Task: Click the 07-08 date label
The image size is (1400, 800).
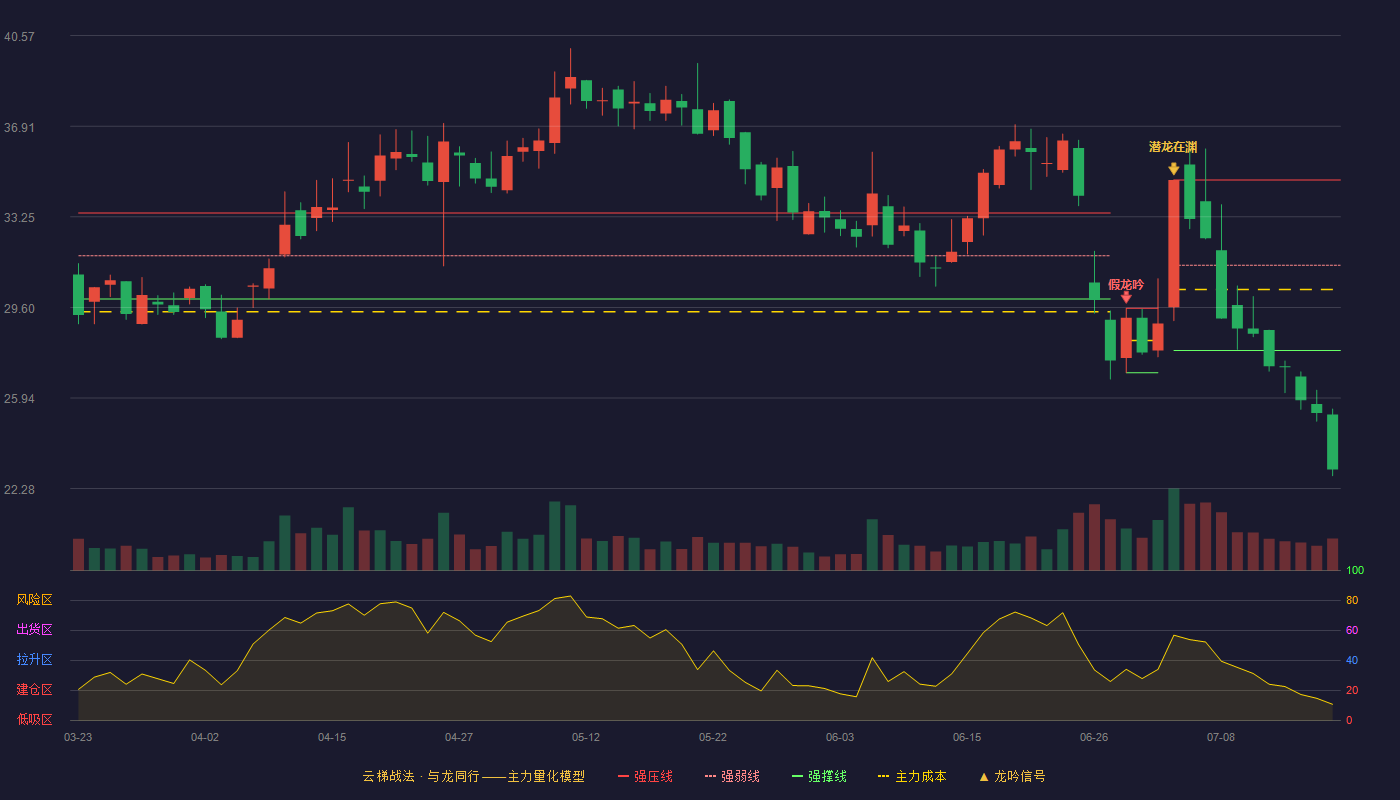Action: 1221,737
